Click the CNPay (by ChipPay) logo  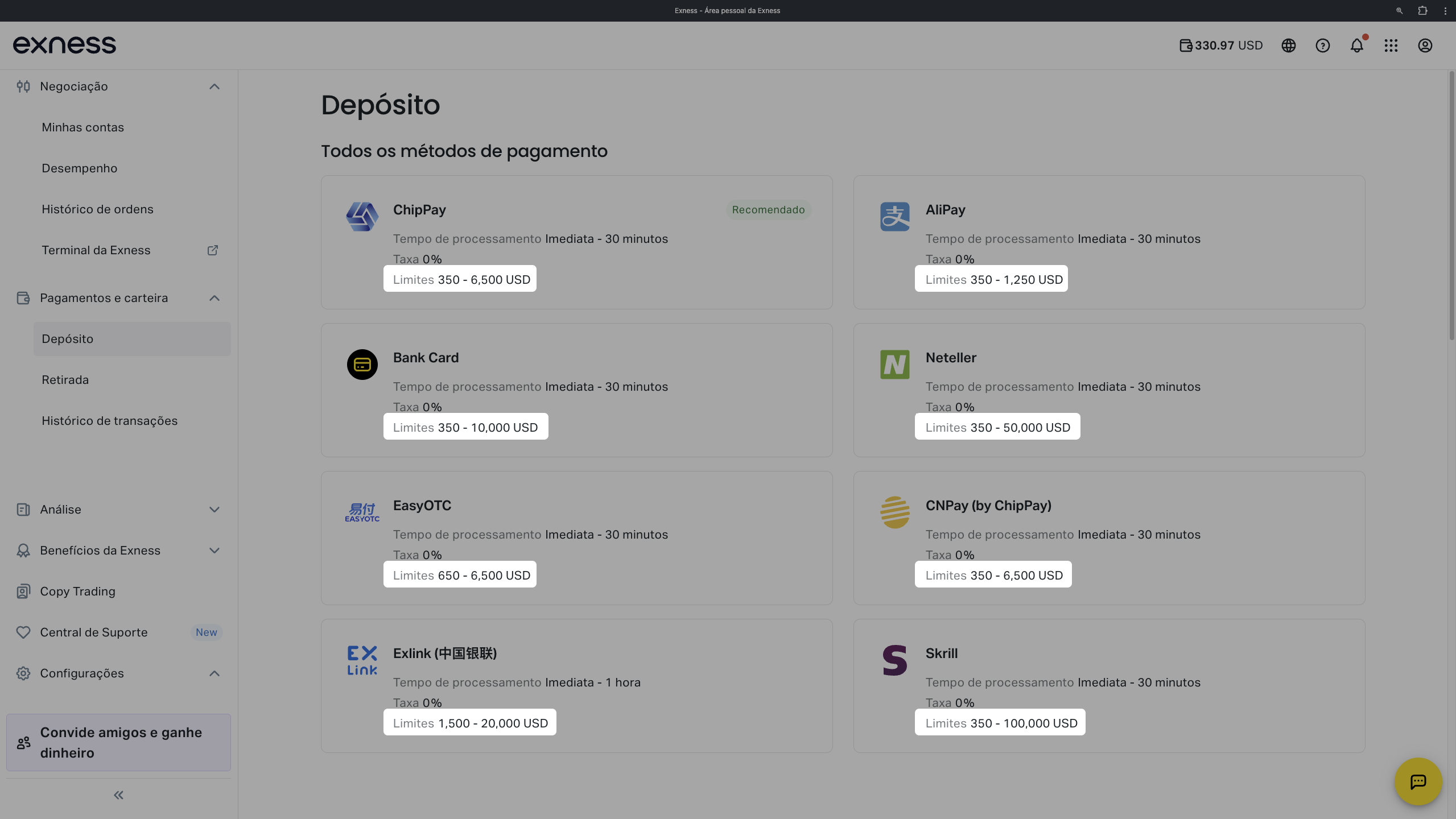[x=895, y=512]
